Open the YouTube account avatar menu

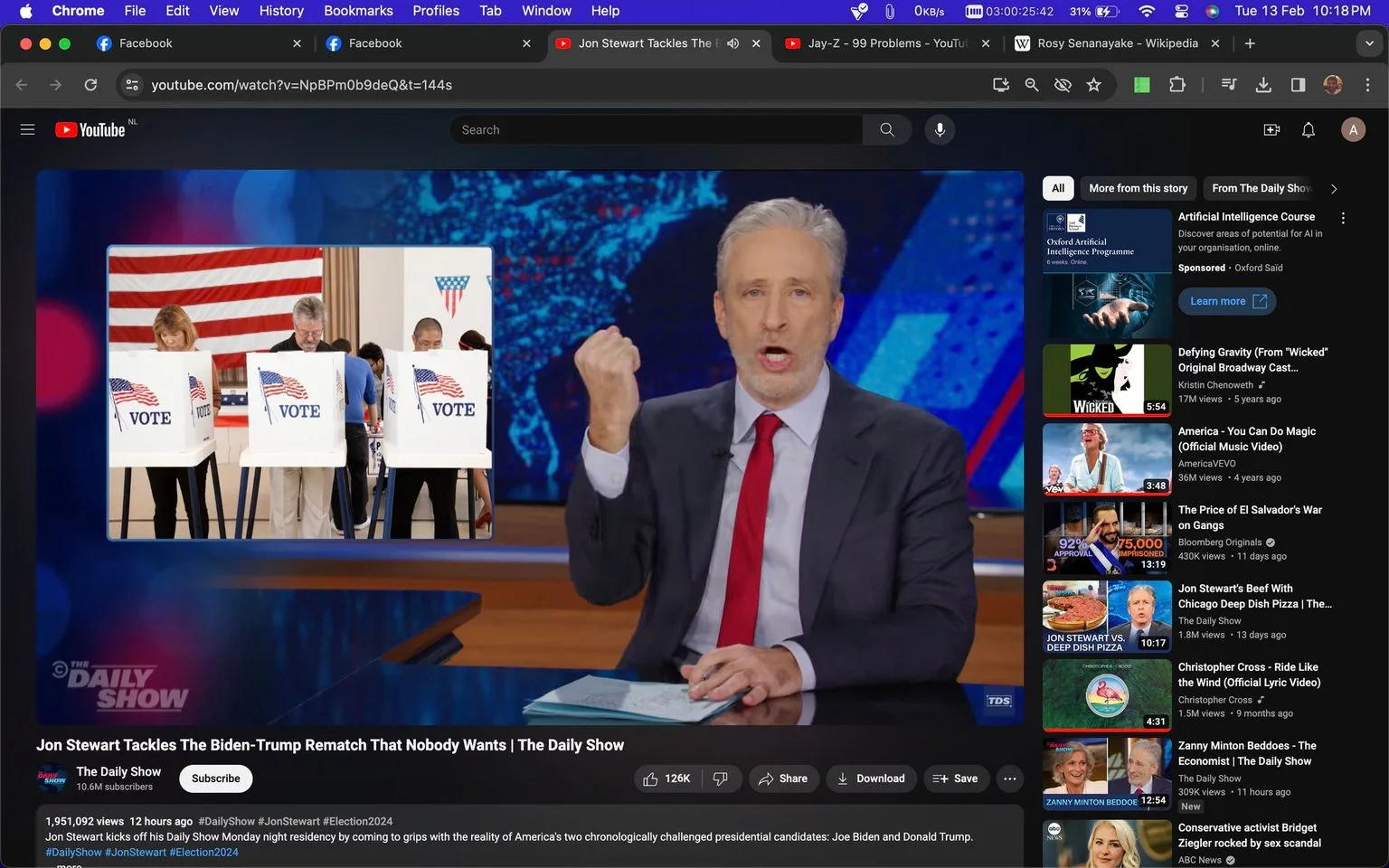(x=1353, y=129)
